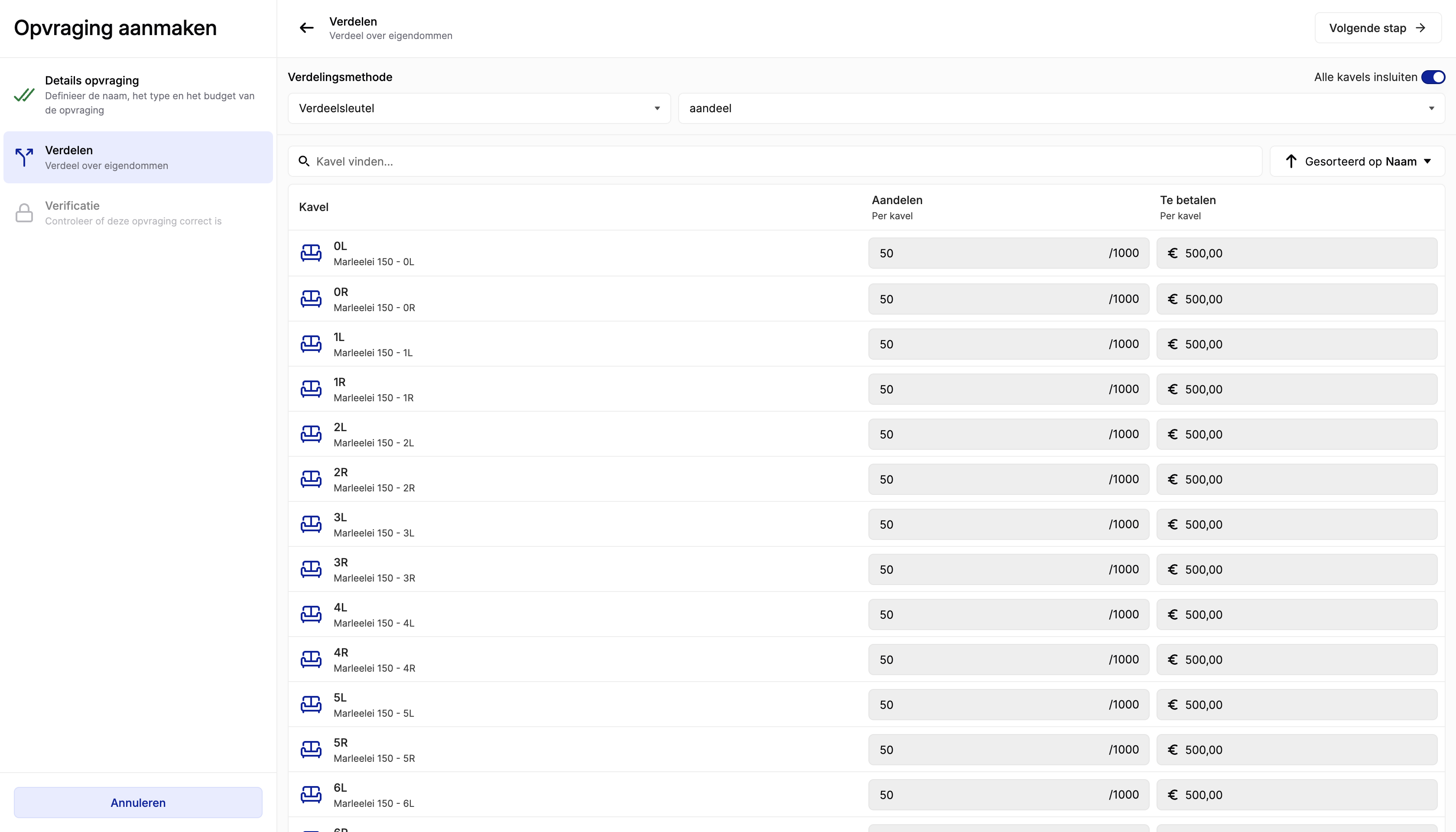Click the text Marleelei 150 - 5L
Viewport: 1456px width, 832px height.
374,714
